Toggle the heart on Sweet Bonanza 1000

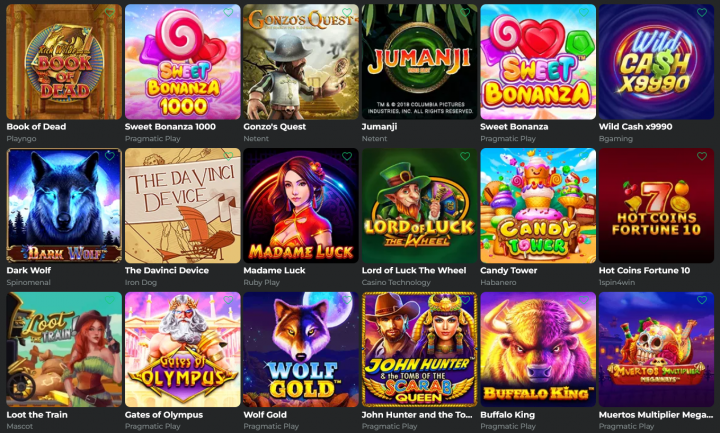tap(228, 13)
